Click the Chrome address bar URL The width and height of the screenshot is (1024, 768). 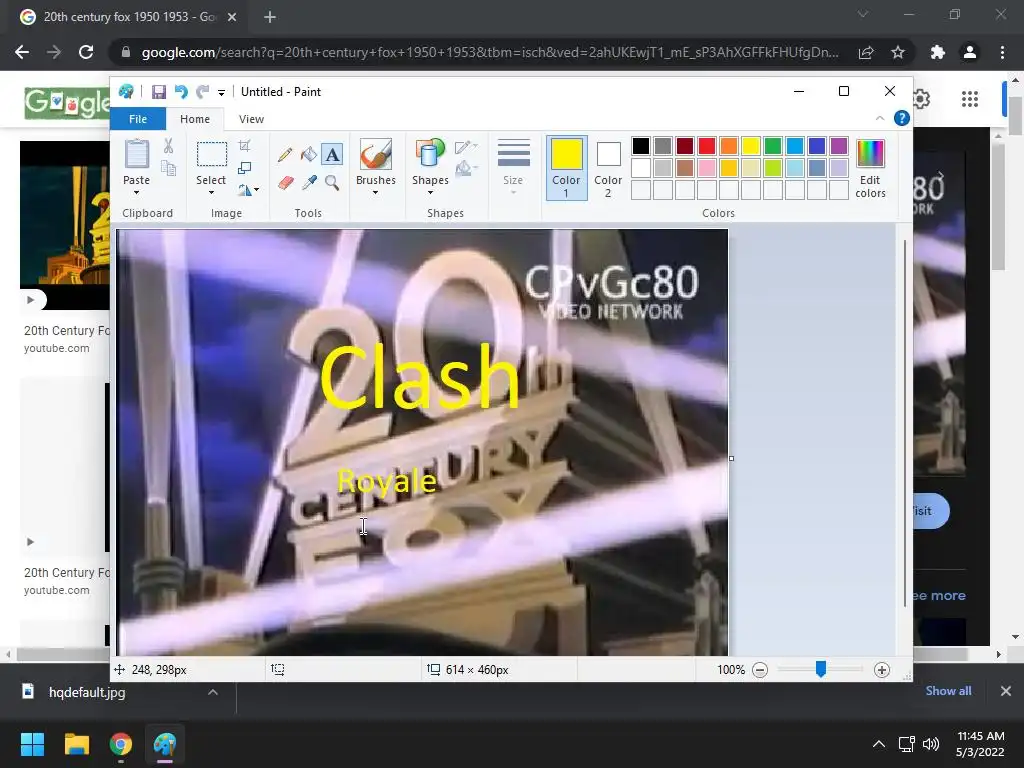pos(490,52)
